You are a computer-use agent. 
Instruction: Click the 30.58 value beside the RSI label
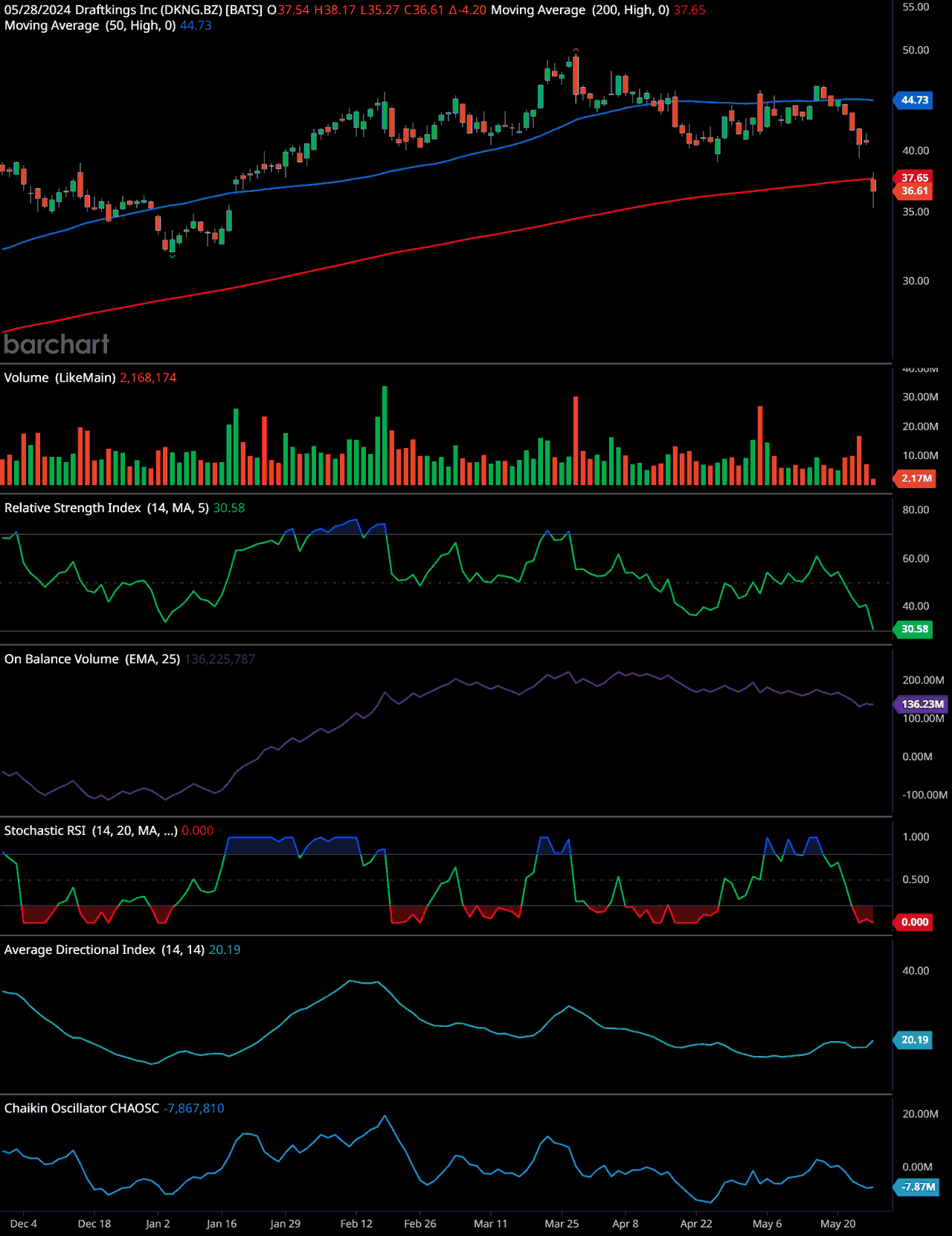[229, 508]
